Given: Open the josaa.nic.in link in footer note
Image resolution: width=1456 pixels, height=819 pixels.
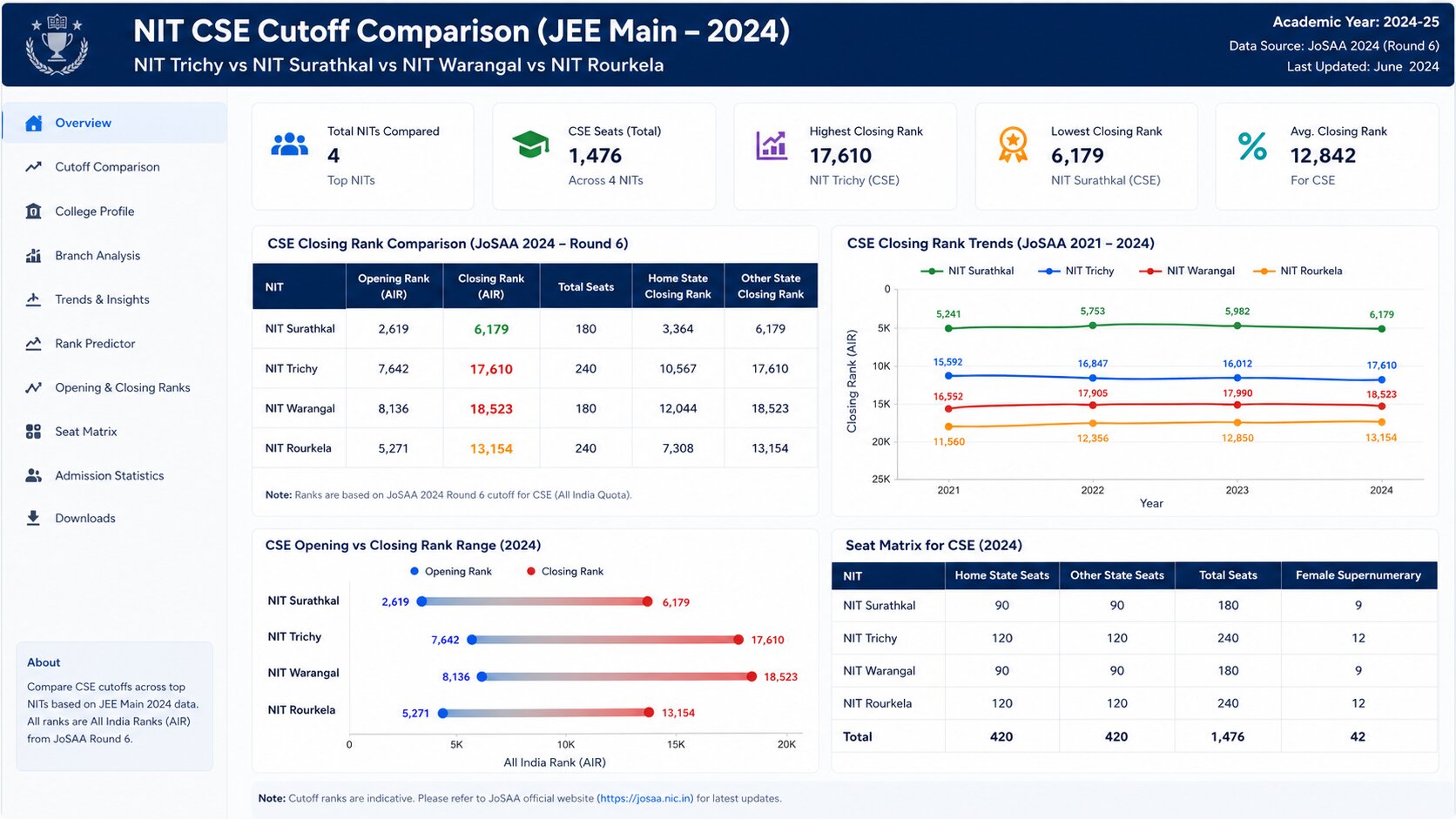Looking at the screenshot, I should 645,798.
